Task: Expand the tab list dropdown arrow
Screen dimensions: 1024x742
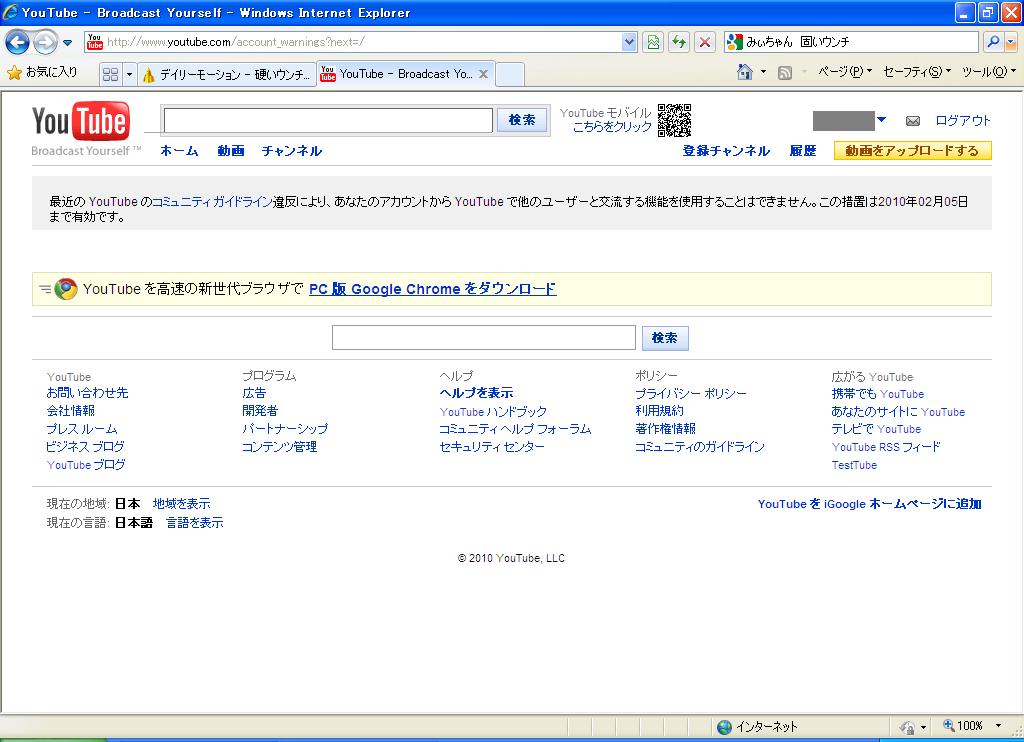Action: pos(129,74)
